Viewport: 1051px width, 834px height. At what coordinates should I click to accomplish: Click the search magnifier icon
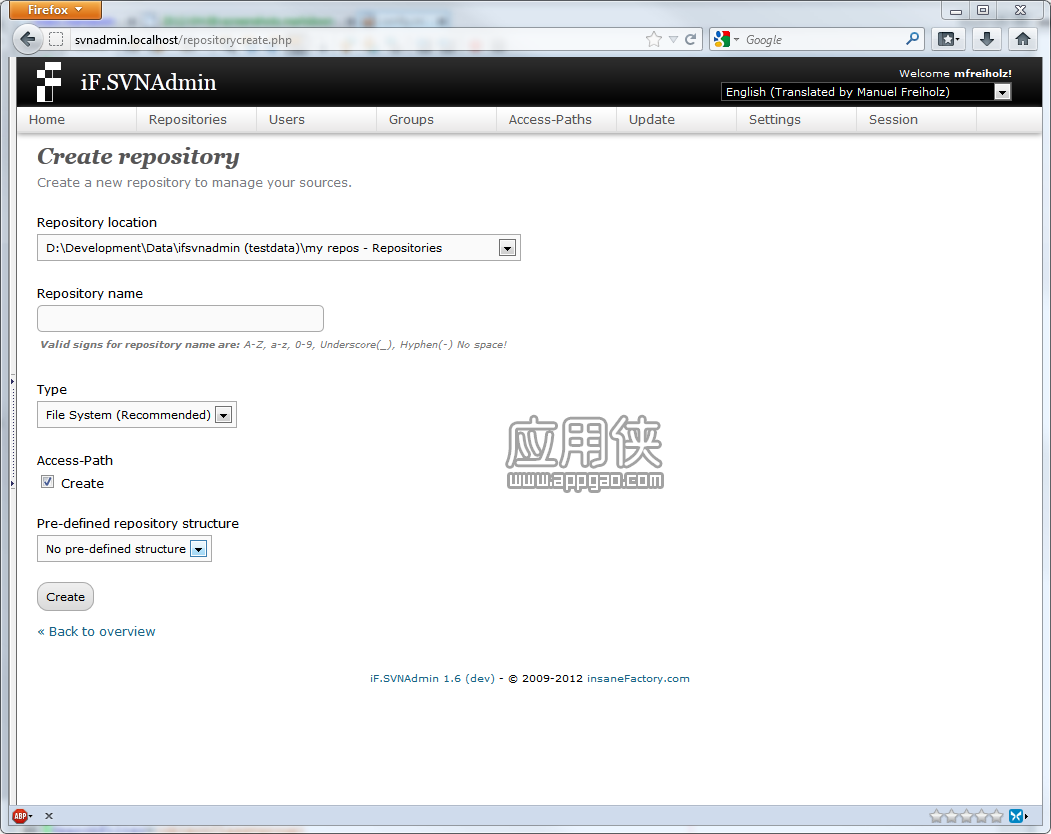(x=912, y=40)
